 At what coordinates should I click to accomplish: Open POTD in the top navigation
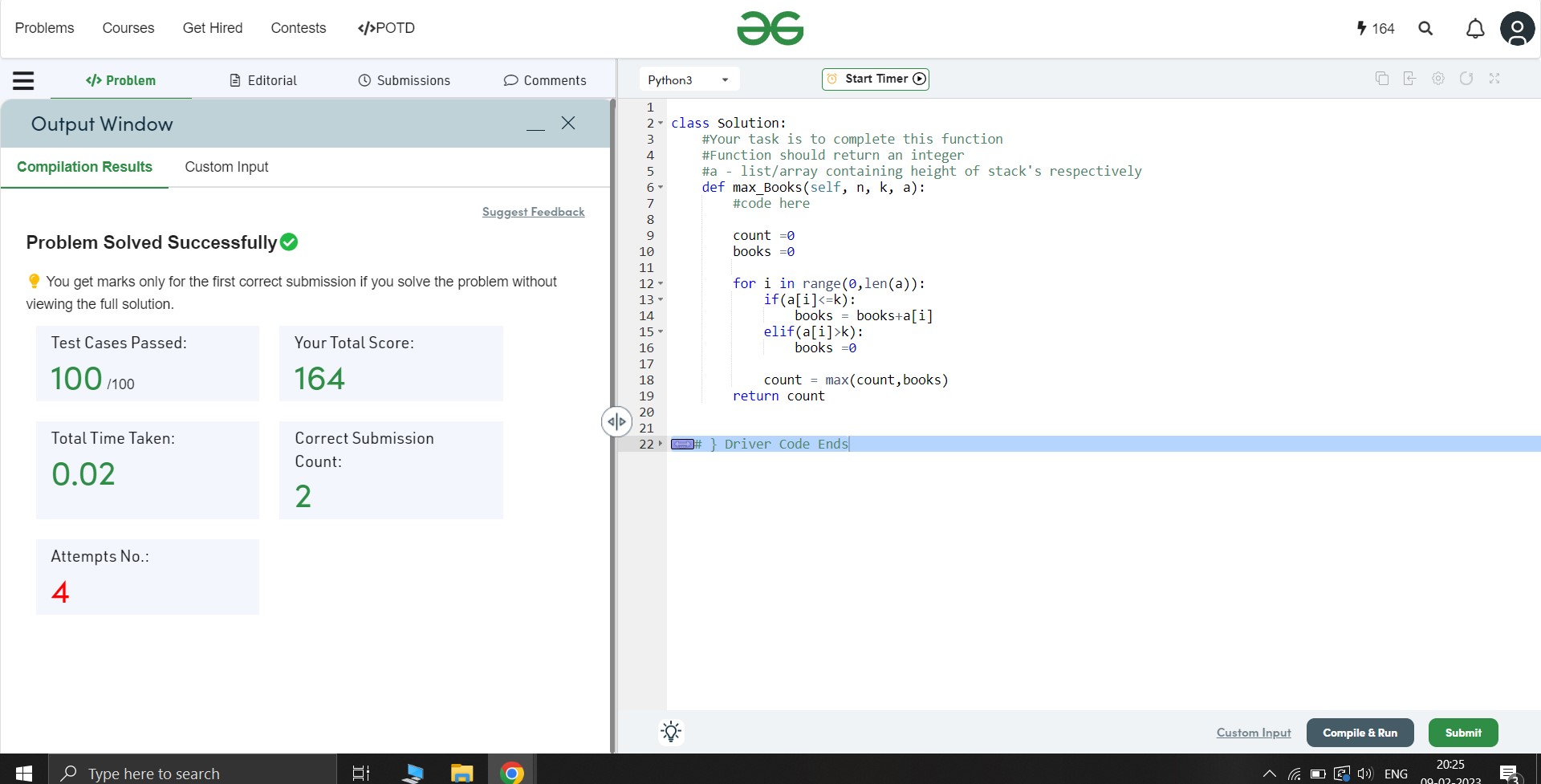click(386, 28)
